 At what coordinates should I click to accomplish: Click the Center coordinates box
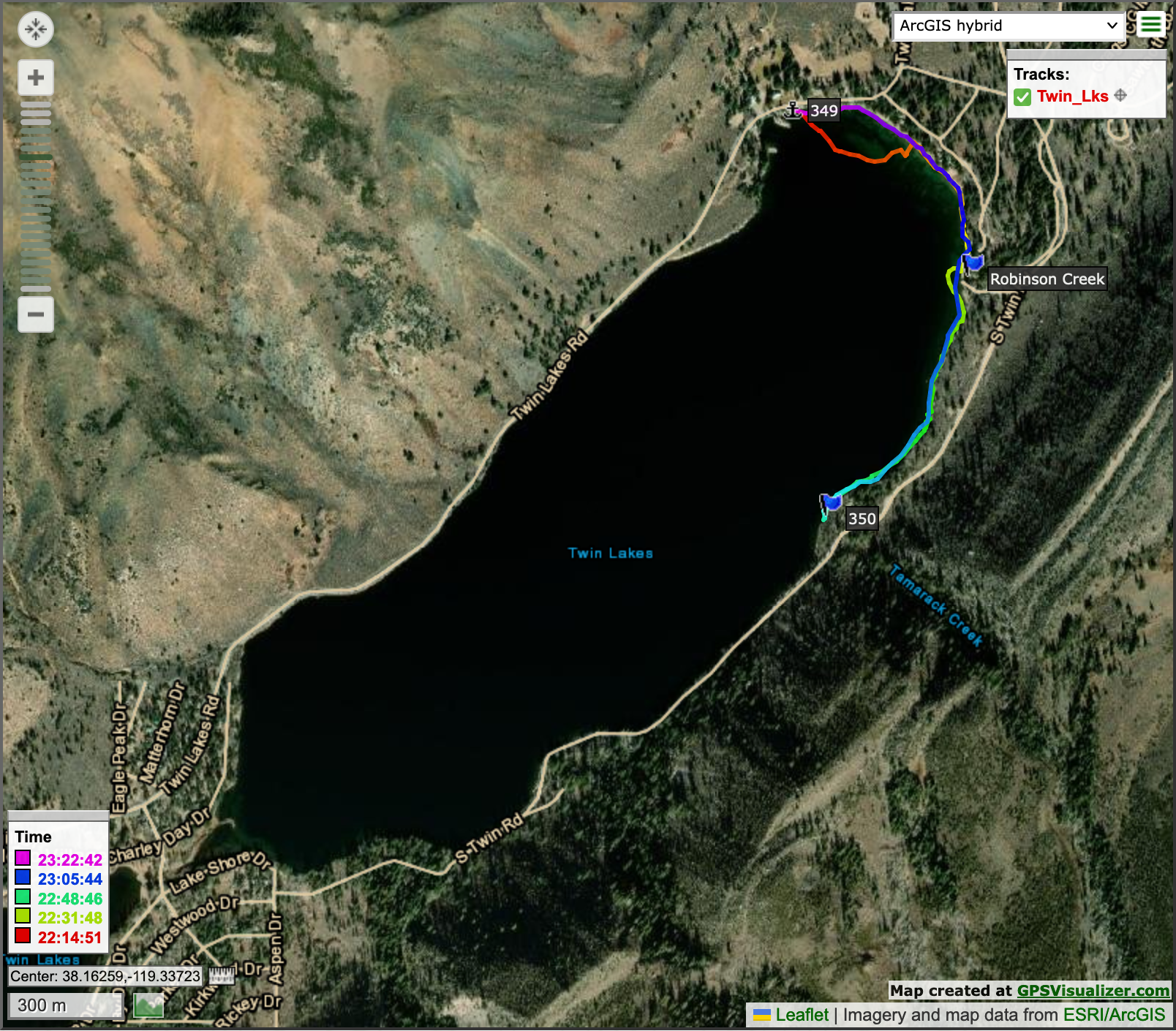(105, 976)
